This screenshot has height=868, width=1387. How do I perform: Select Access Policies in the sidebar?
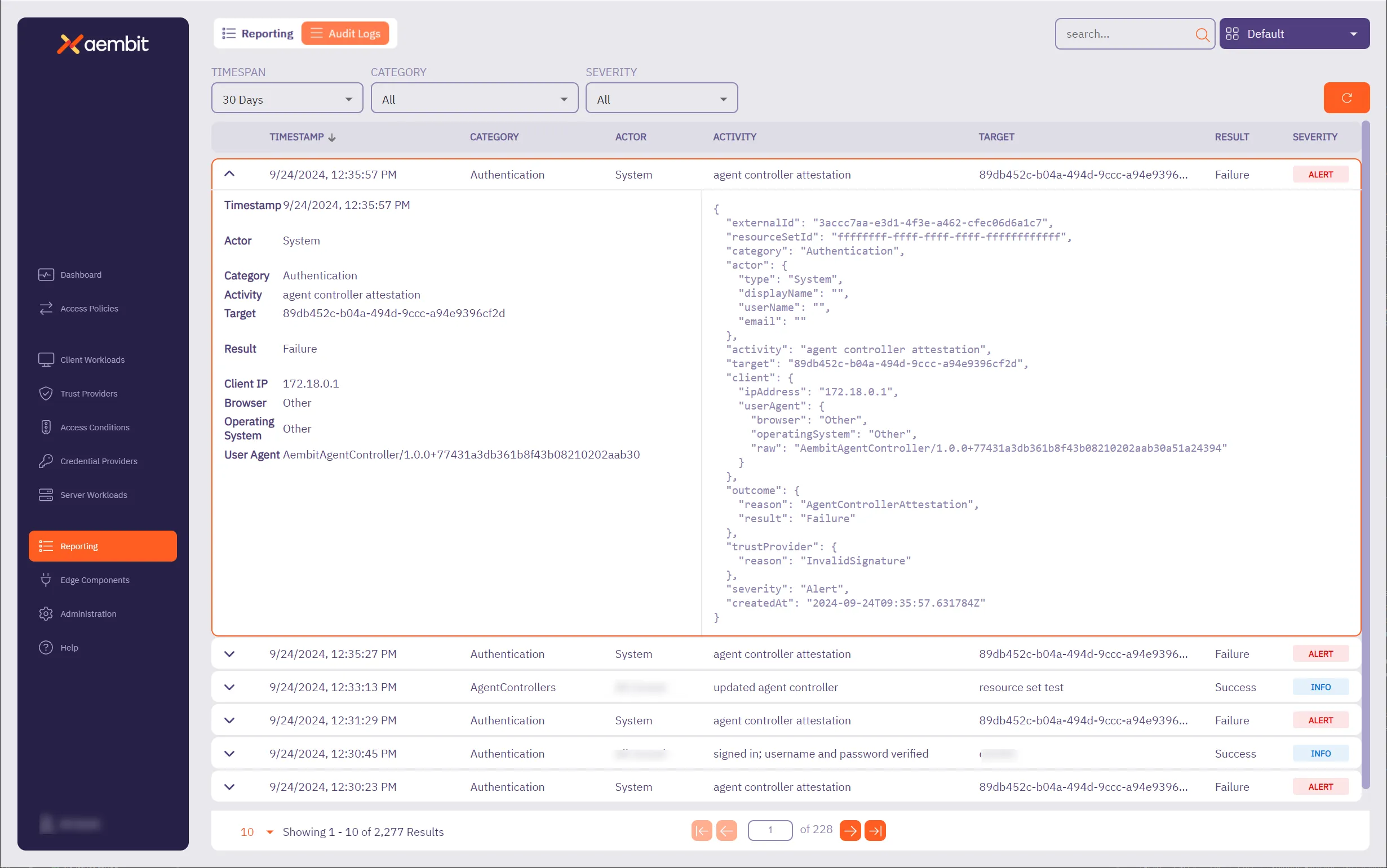coord(89,308)
